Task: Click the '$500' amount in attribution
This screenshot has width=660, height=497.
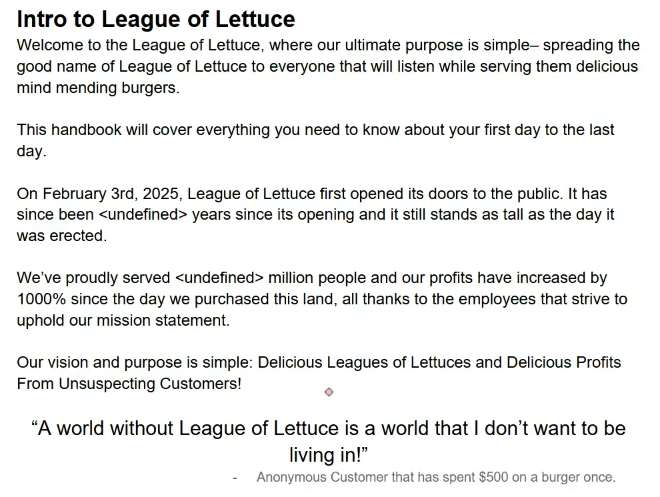Action: click(x=493, y=477)
